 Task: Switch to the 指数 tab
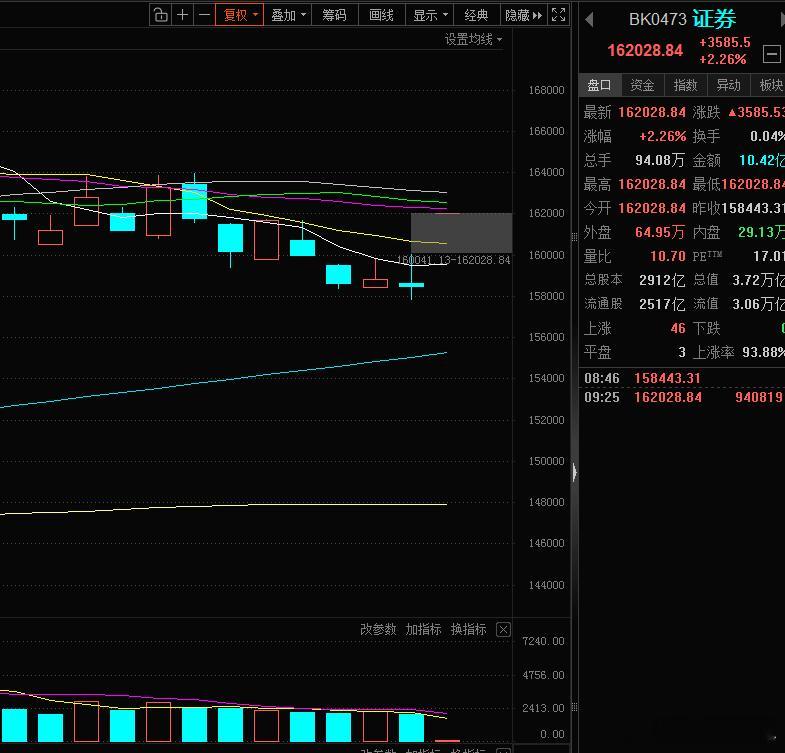coord(685,85)
